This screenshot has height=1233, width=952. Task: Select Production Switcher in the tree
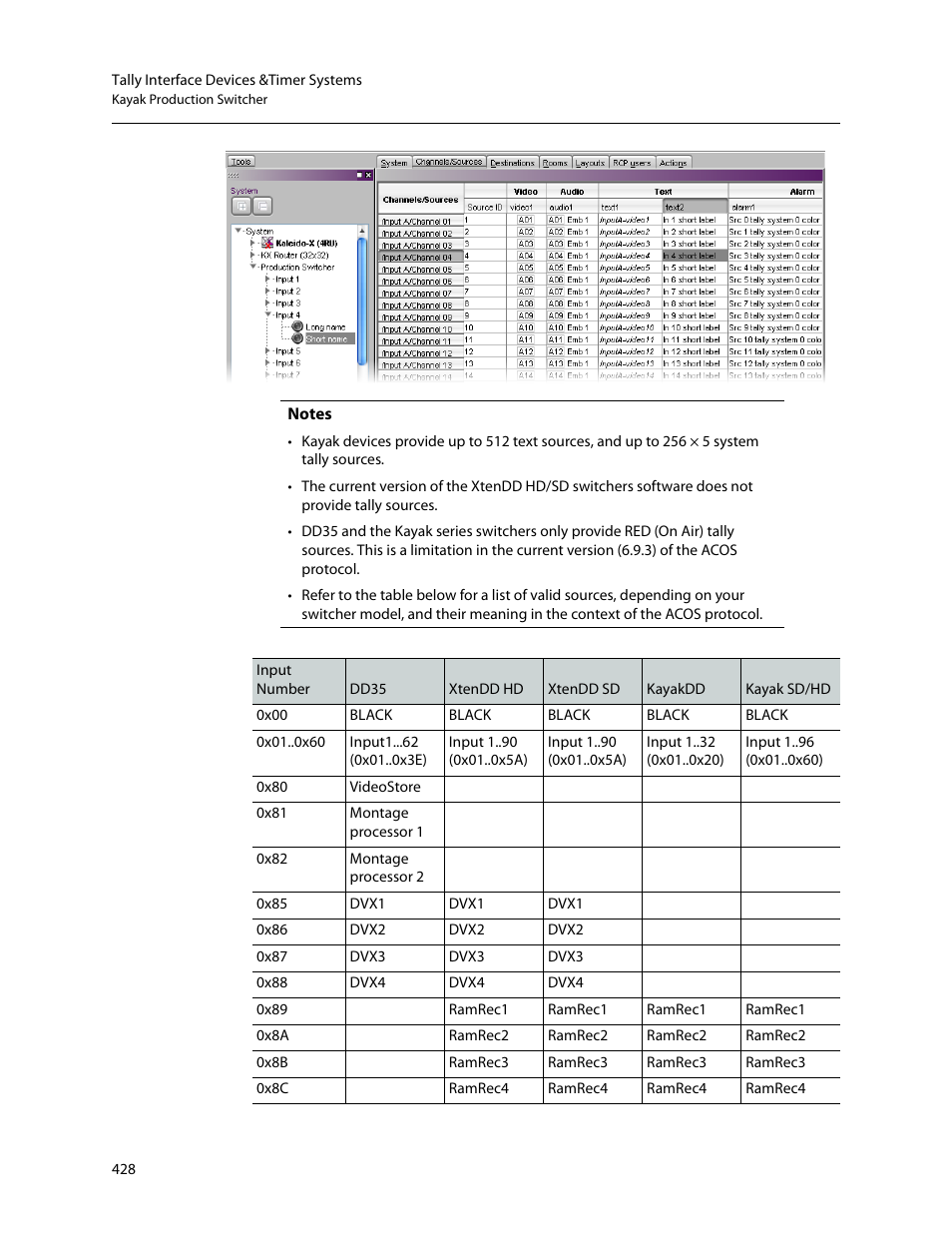coord(297,268)
